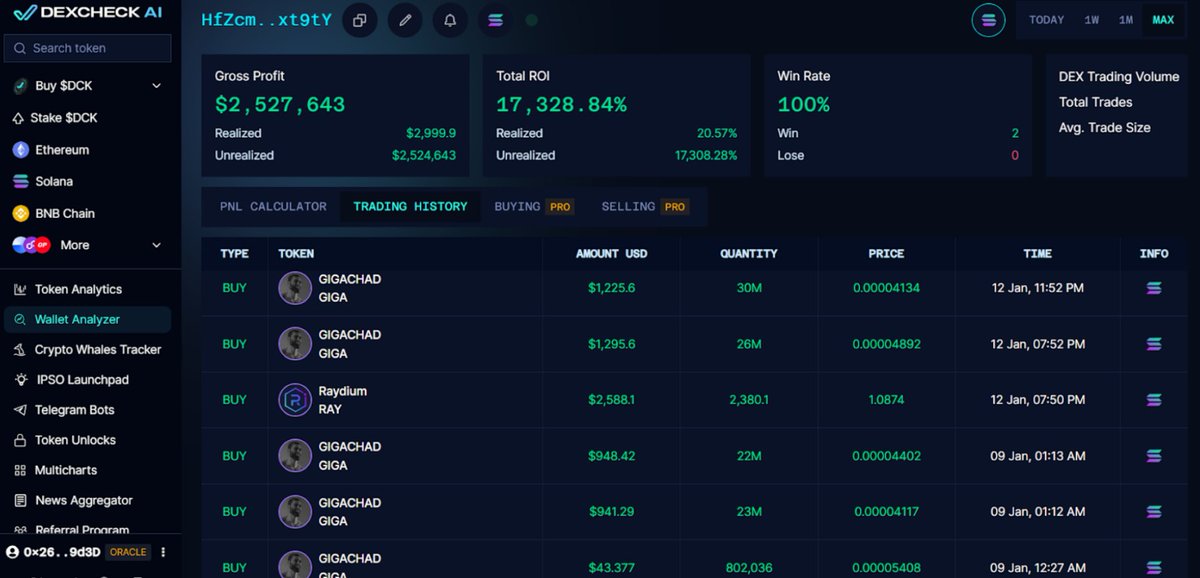Screen dimensions: 1200x578
Task: Click the Telegram Bots paper-plane icon
Action: click(x=20, y=410)
